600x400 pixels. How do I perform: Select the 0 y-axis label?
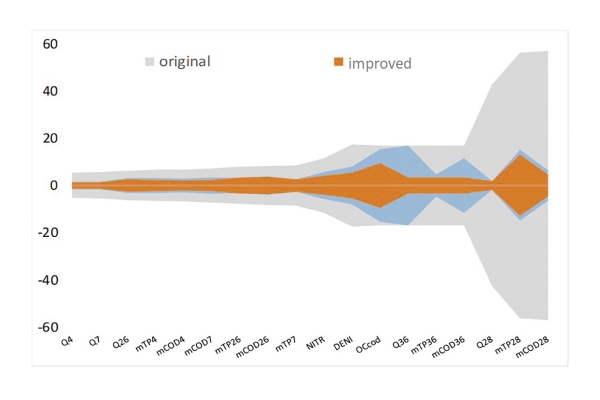tap(55, 186)
